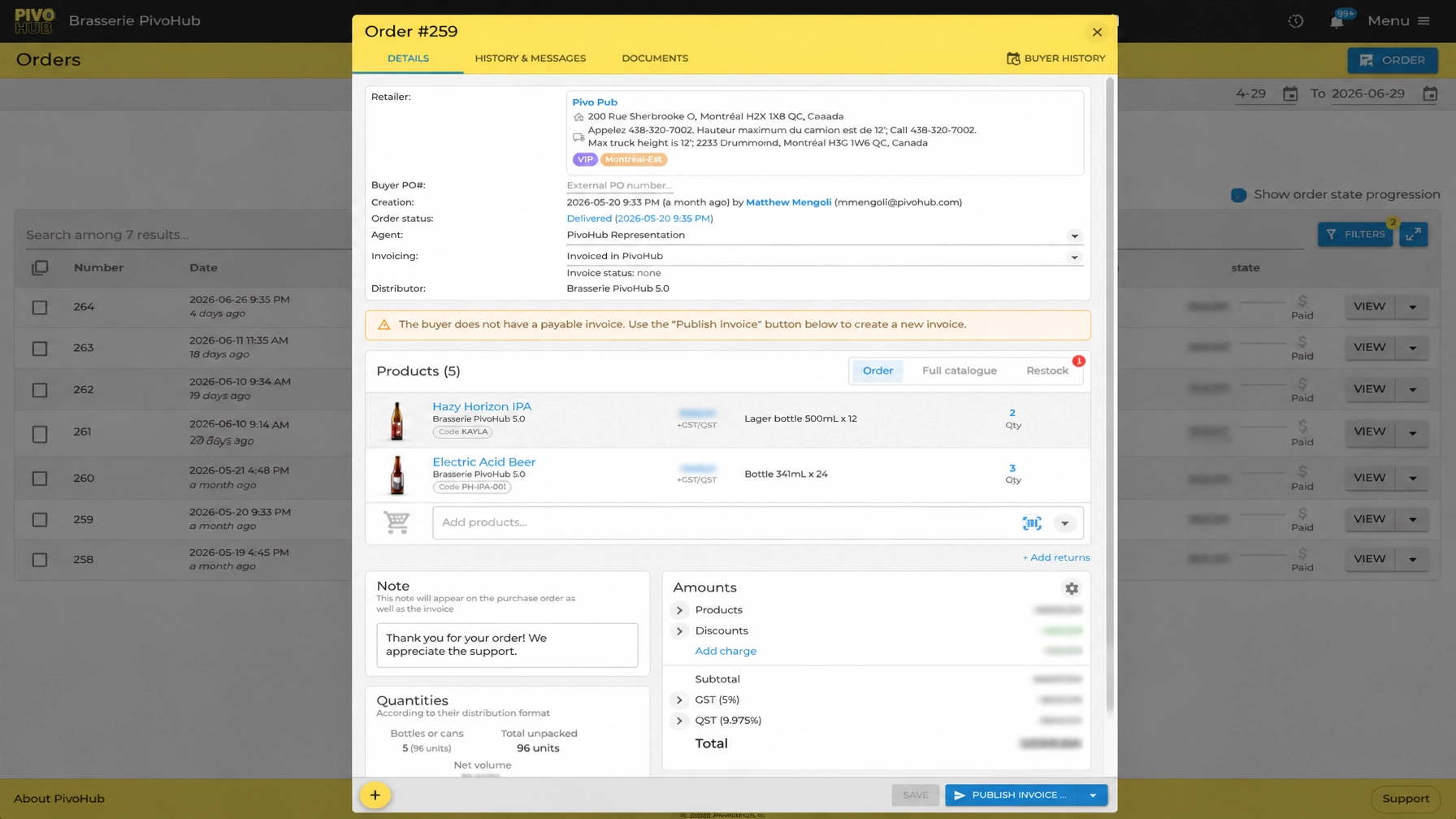Open Hazy Horizon IPA product link
The width and height of the screenshot is (1456, 819).
pos(482,406)
